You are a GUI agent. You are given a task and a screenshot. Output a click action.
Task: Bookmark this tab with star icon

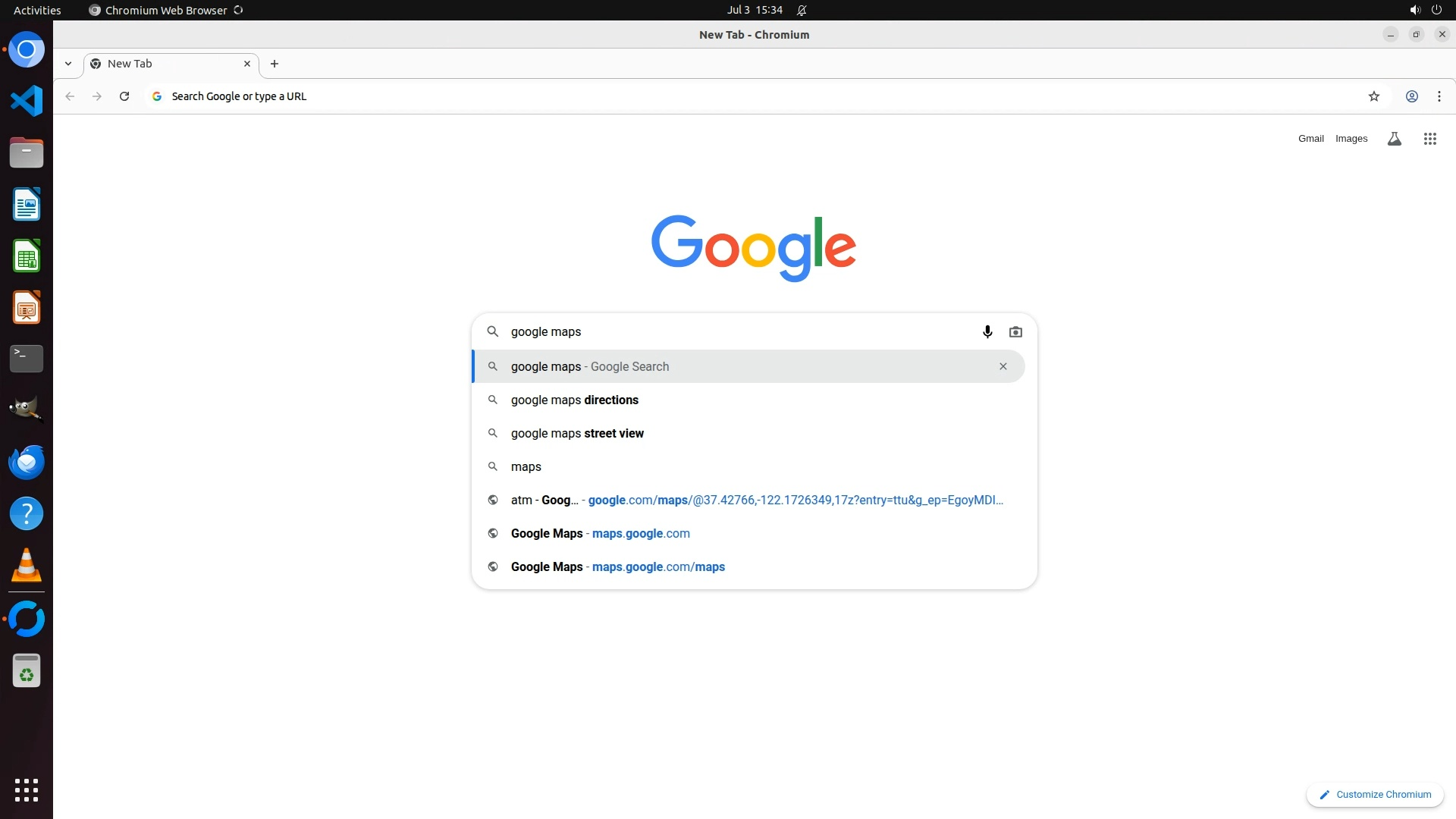point(1373,96)
